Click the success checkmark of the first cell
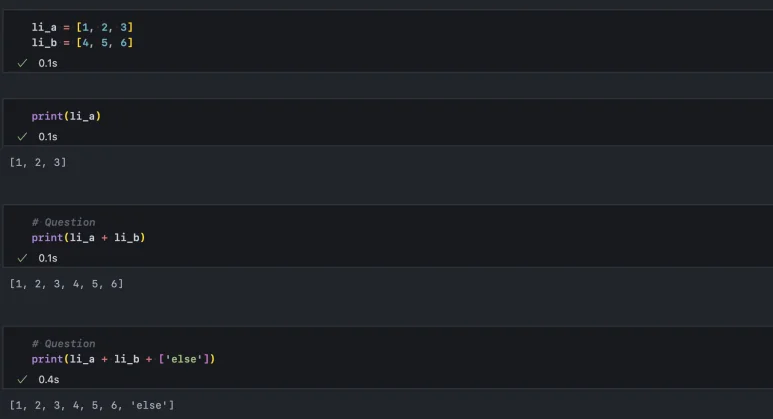Image resolution: width=773 pixels, height=419 pixels. (22, 62)
